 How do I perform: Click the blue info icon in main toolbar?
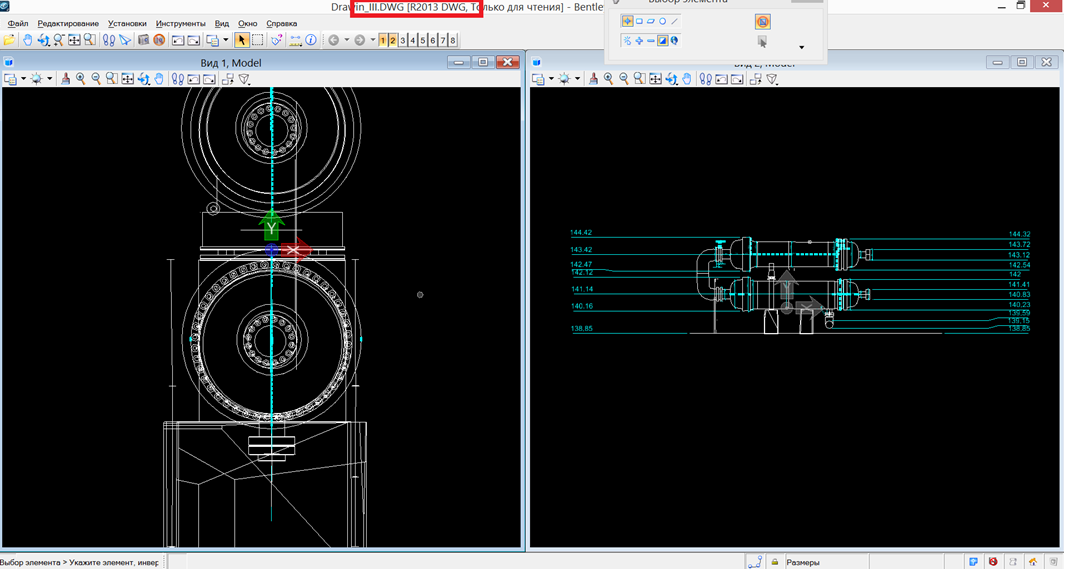(x=311, y=41)
